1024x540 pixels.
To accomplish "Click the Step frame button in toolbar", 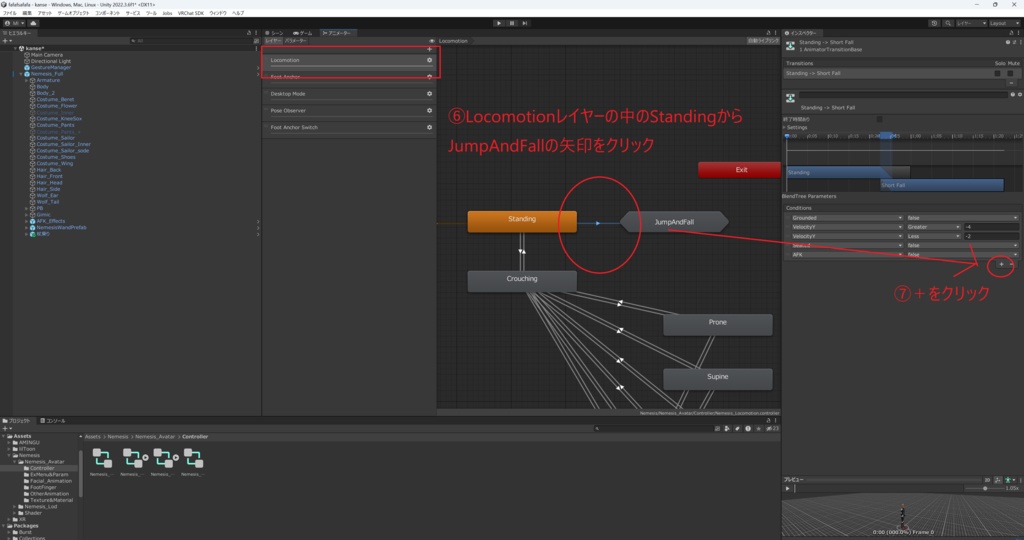I will 524,23.
